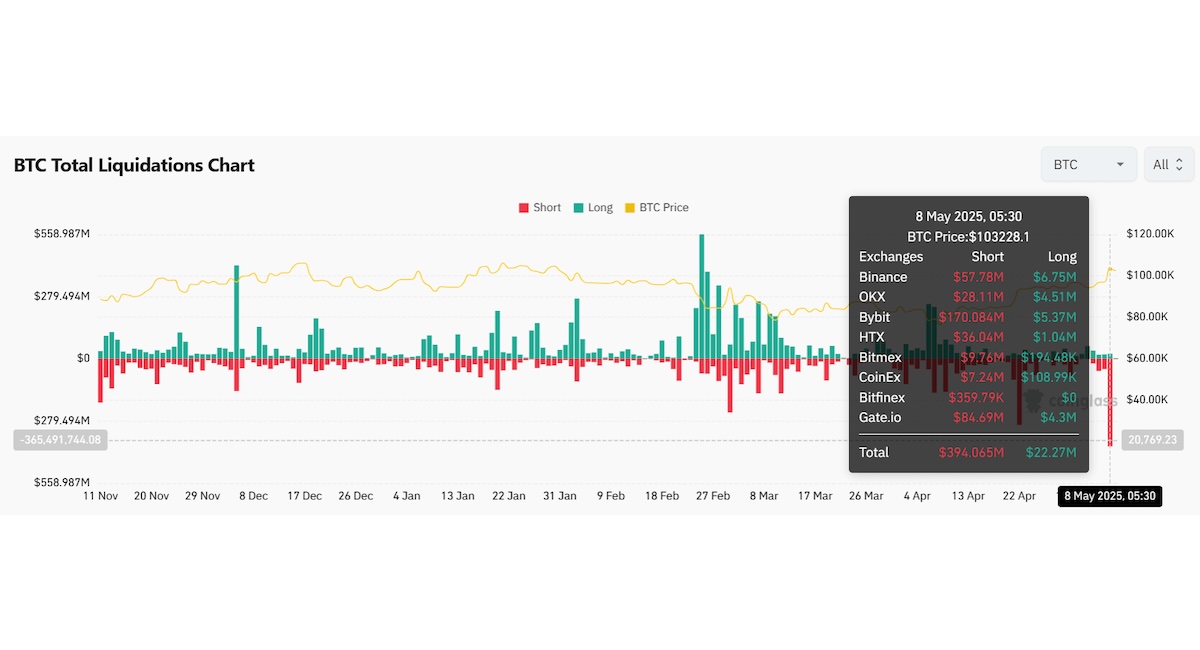Select the tallest green bar near 27 Feb
This screenshot has height=650, width=1200.
pyautogui.click(x=702, y=295)
